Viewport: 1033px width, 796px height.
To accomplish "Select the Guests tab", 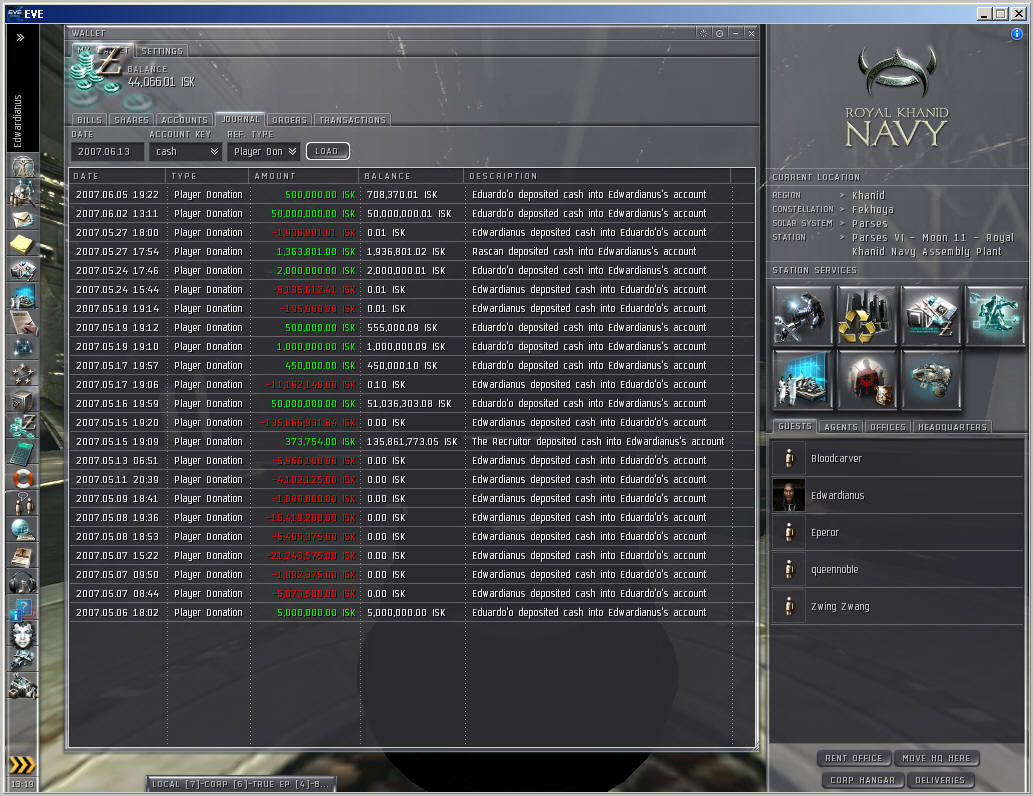I will [795, 426].
